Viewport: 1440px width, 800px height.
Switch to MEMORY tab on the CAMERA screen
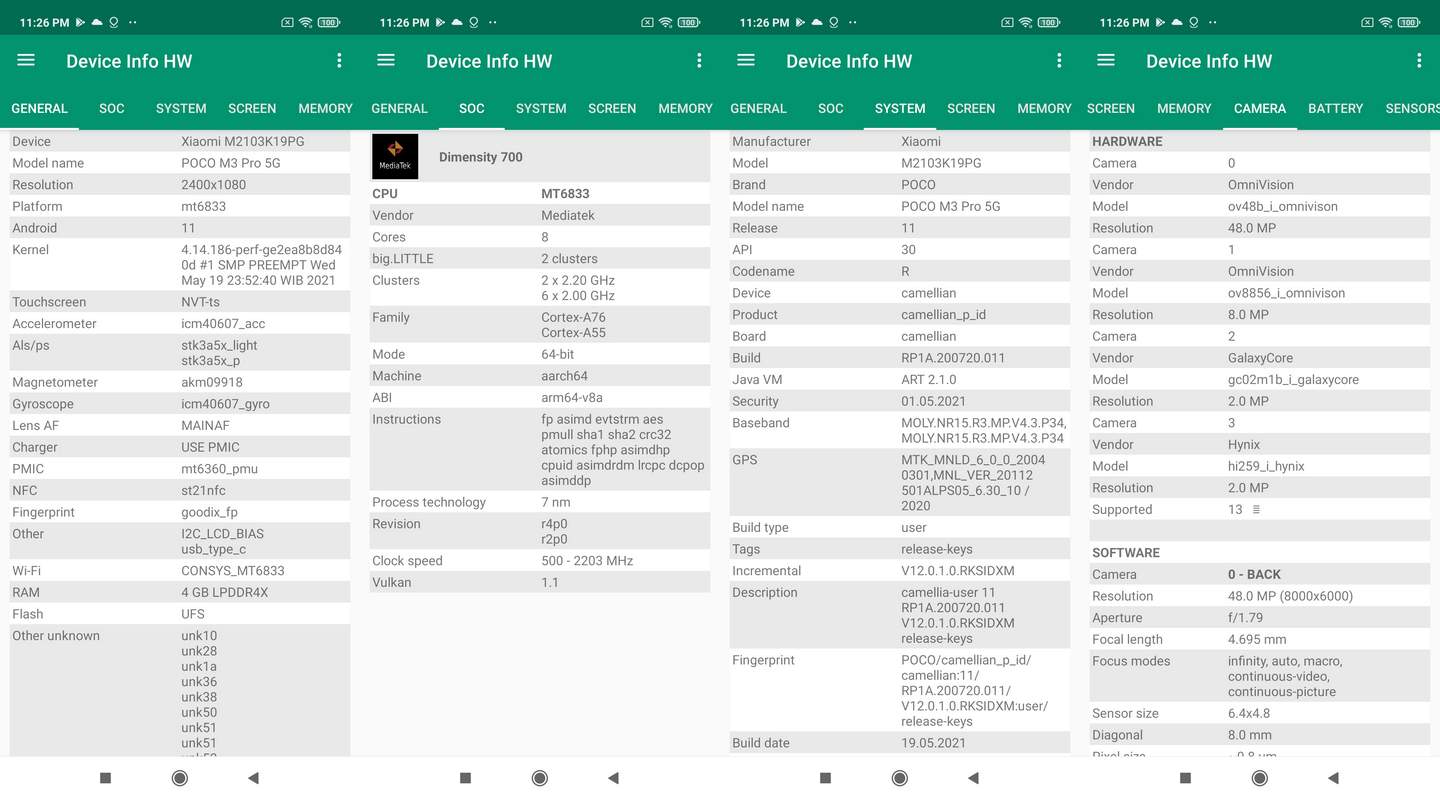(1184, 108)
